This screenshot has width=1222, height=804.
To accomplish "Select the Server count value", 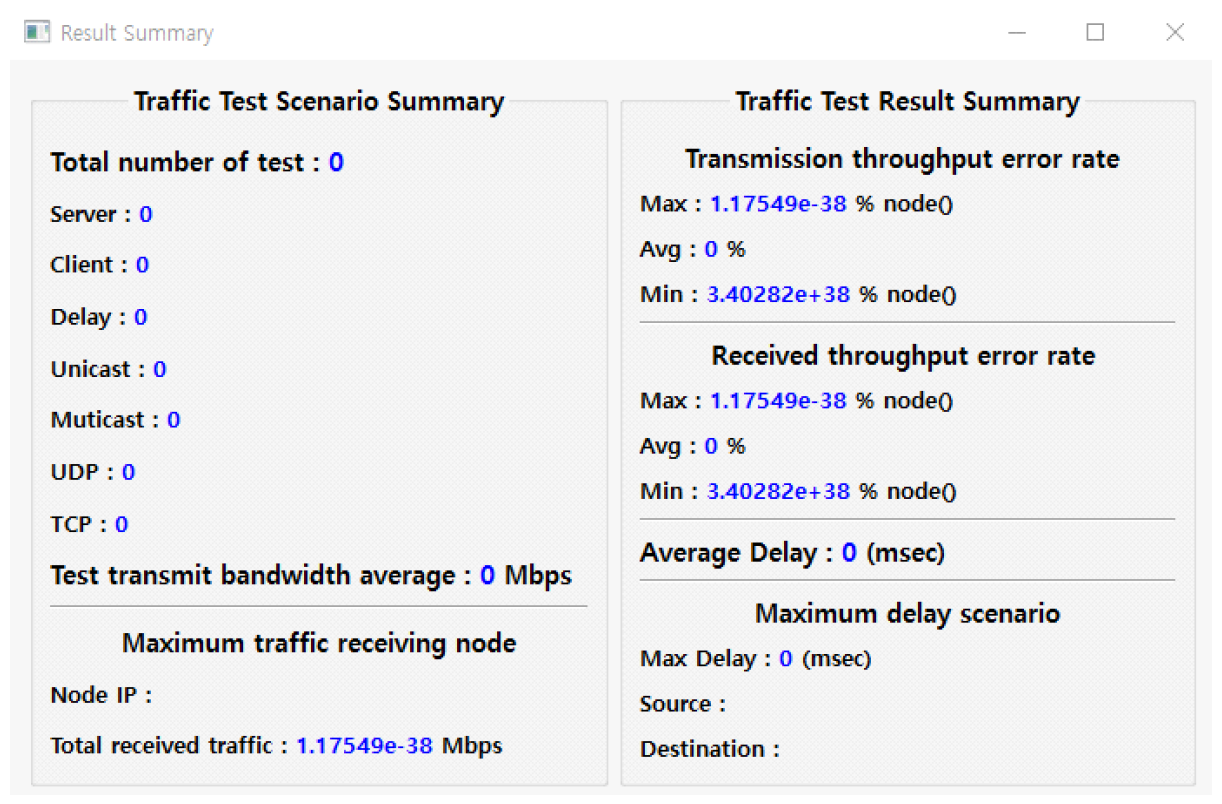I will (x=146, y=214).
